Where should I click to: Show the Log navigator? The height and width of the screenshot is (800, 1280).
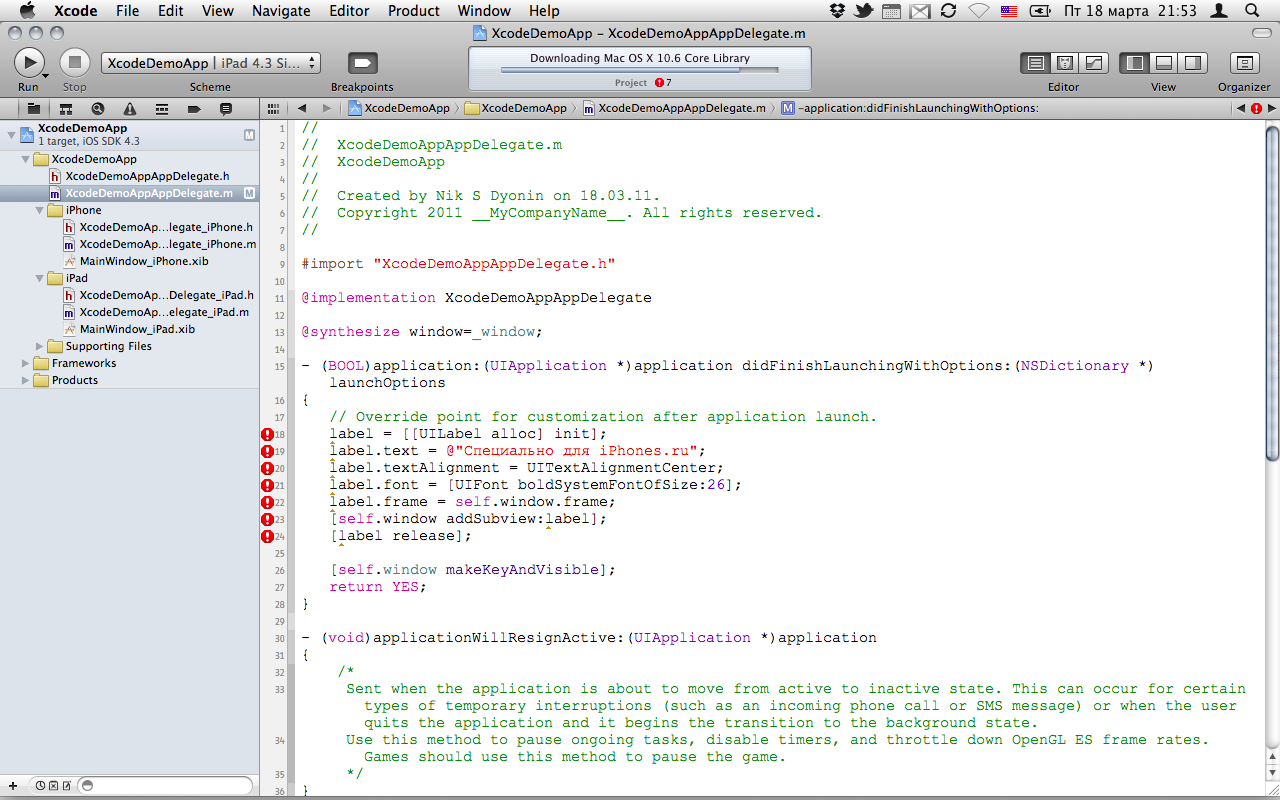tap(226, 108)
